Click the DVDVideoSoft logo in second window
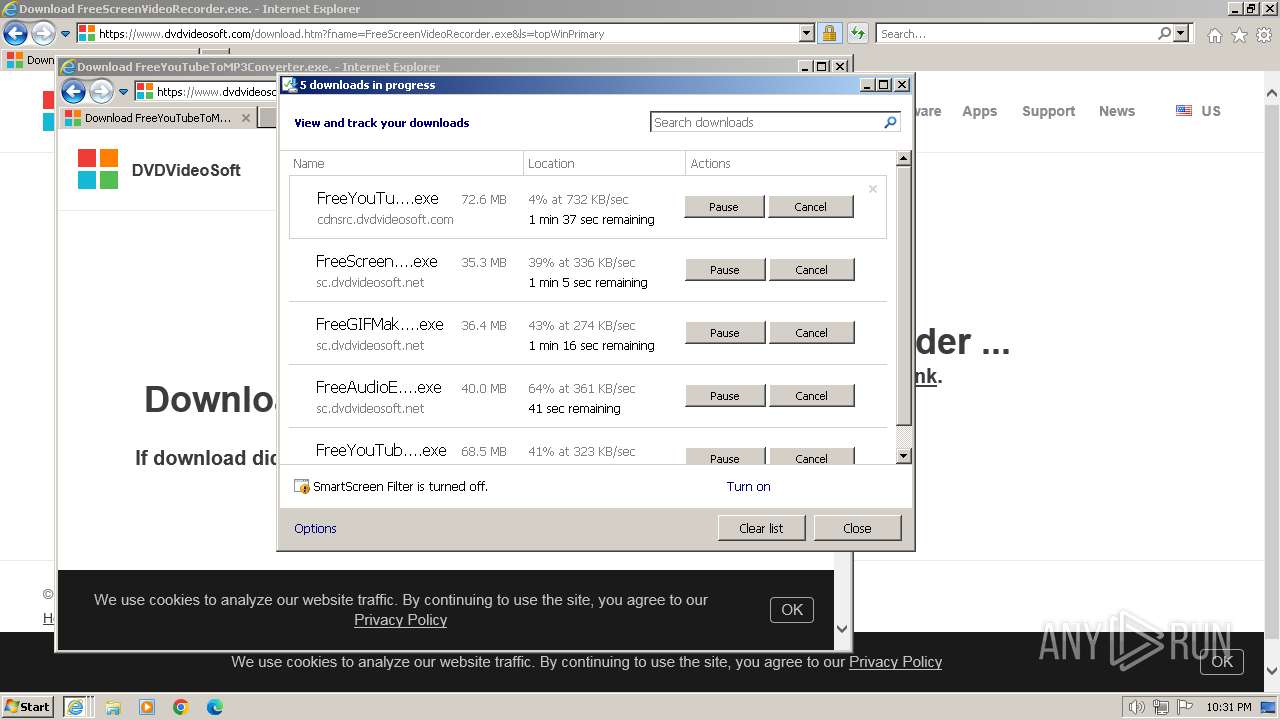The image size is (1280, 720). [x=159, y=169]
